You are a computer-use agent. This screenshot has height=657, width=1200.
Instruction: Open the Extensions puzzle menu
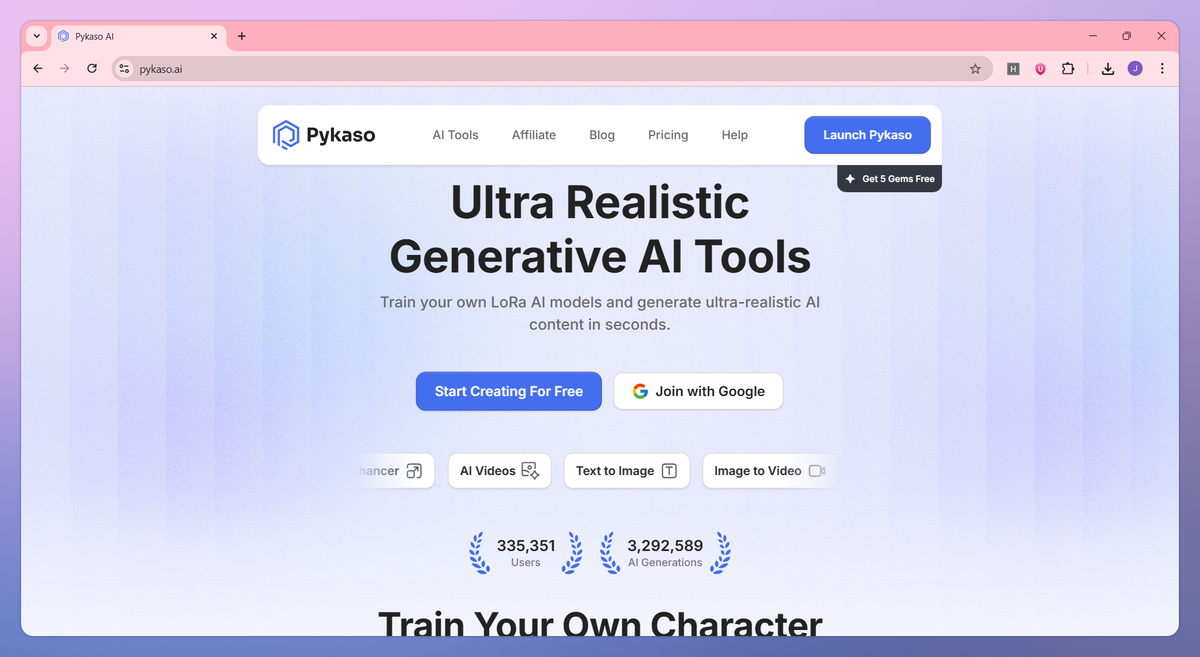click(1068, 69)
